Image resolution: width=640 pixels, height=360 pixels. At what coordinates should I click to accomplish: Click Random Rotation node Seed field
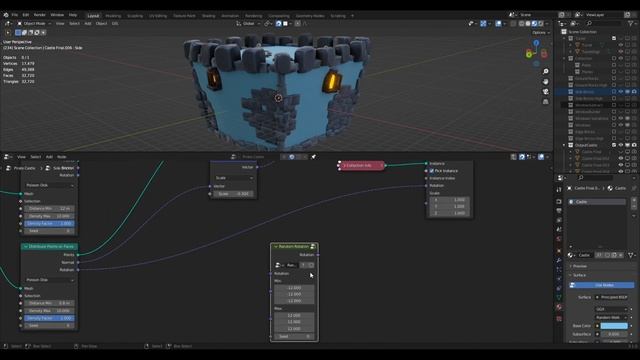click(294, 337)
